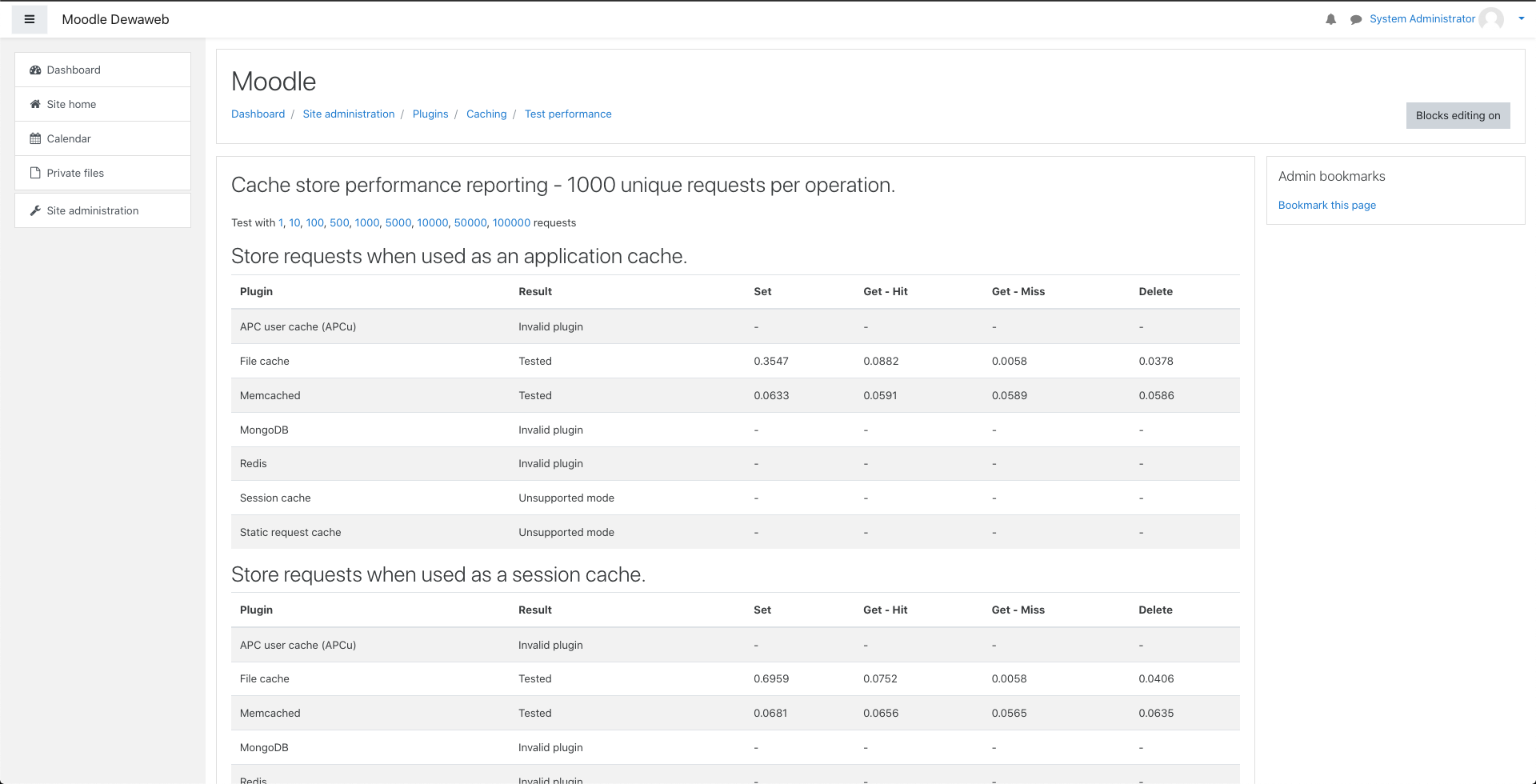Test with 500 requests link
Viewport: 1536px width, 784px height.
tap(339, 222)
